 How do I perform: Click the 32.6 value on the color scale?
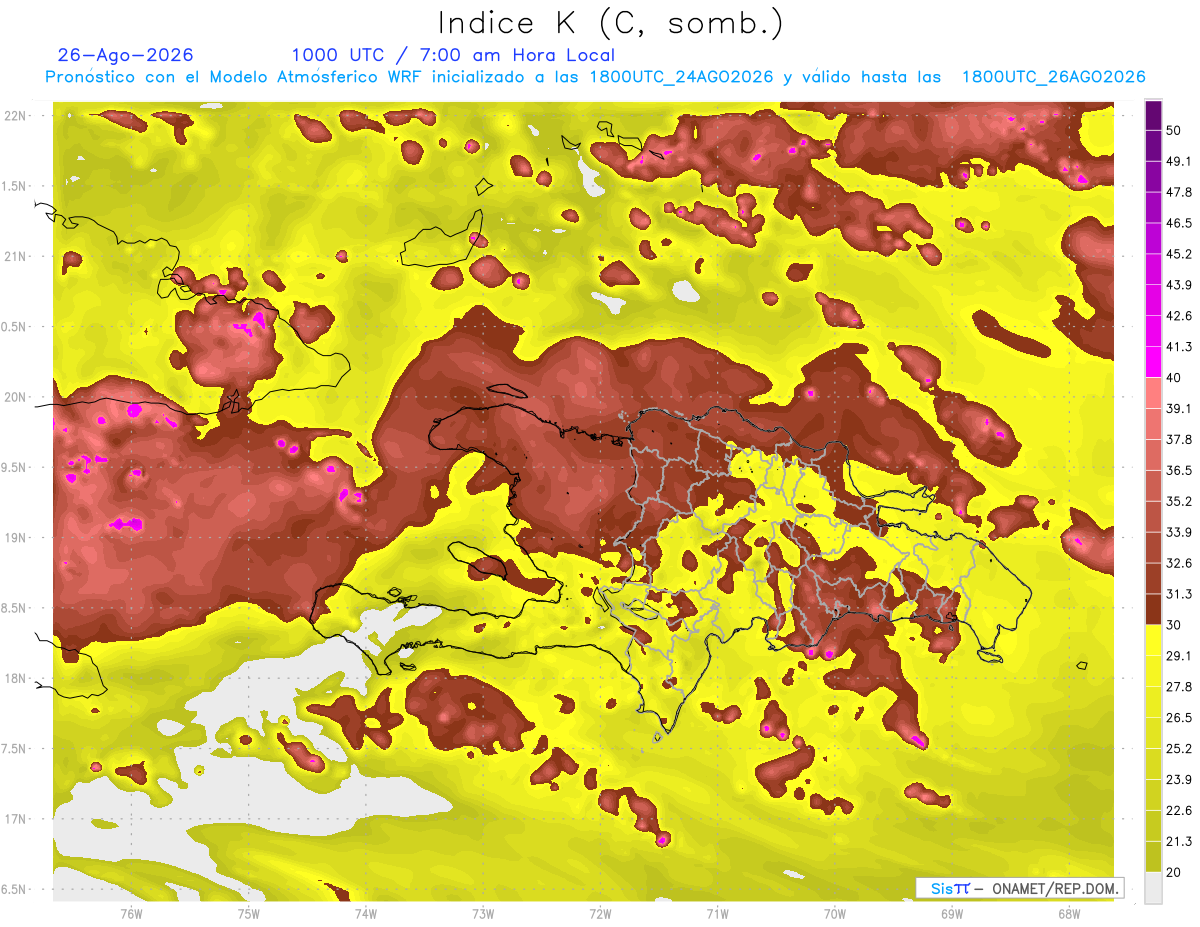(1178, 564)
